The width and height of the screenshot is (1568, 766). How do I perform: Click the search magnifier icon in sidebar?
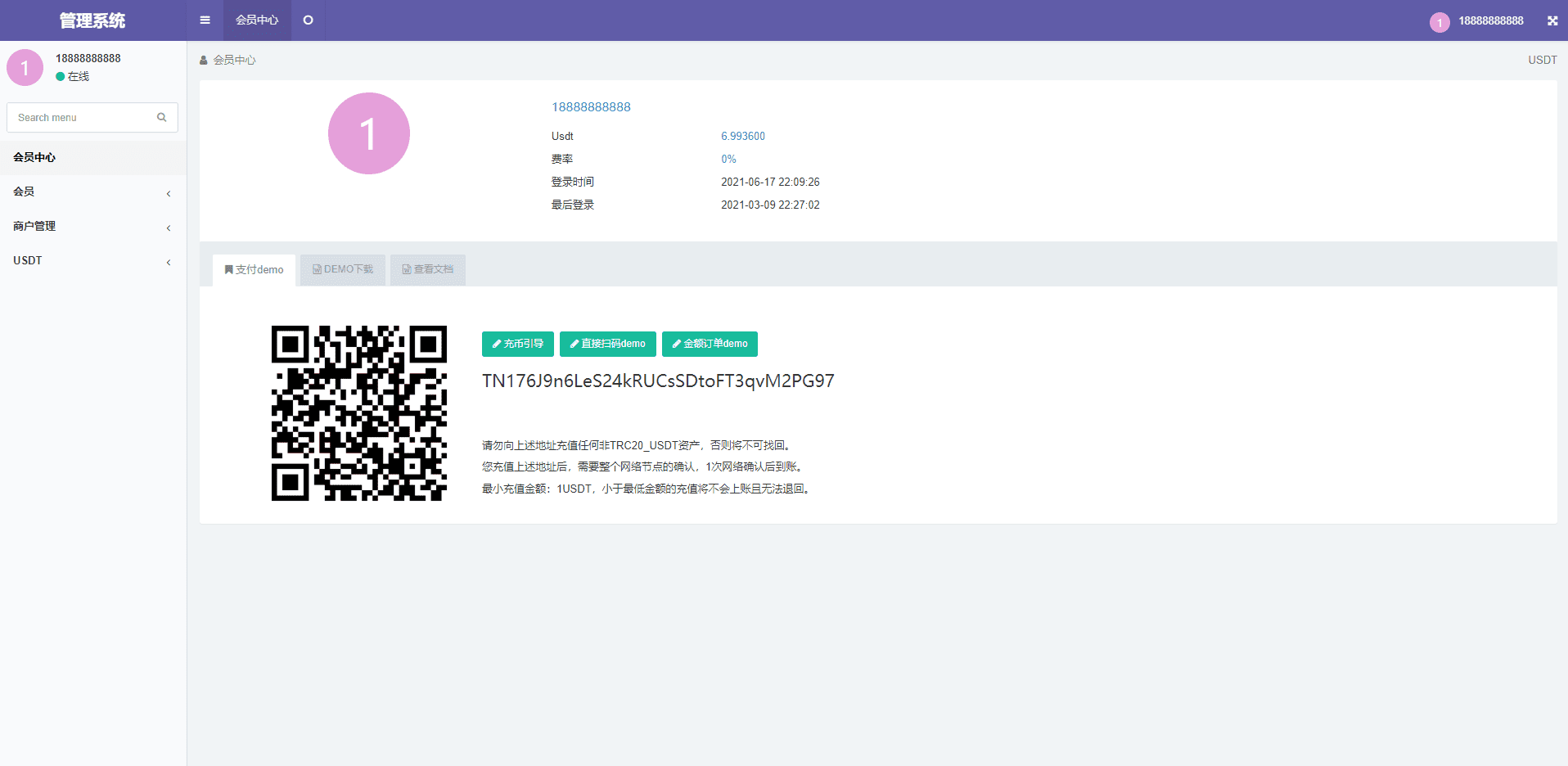point(162,117)
